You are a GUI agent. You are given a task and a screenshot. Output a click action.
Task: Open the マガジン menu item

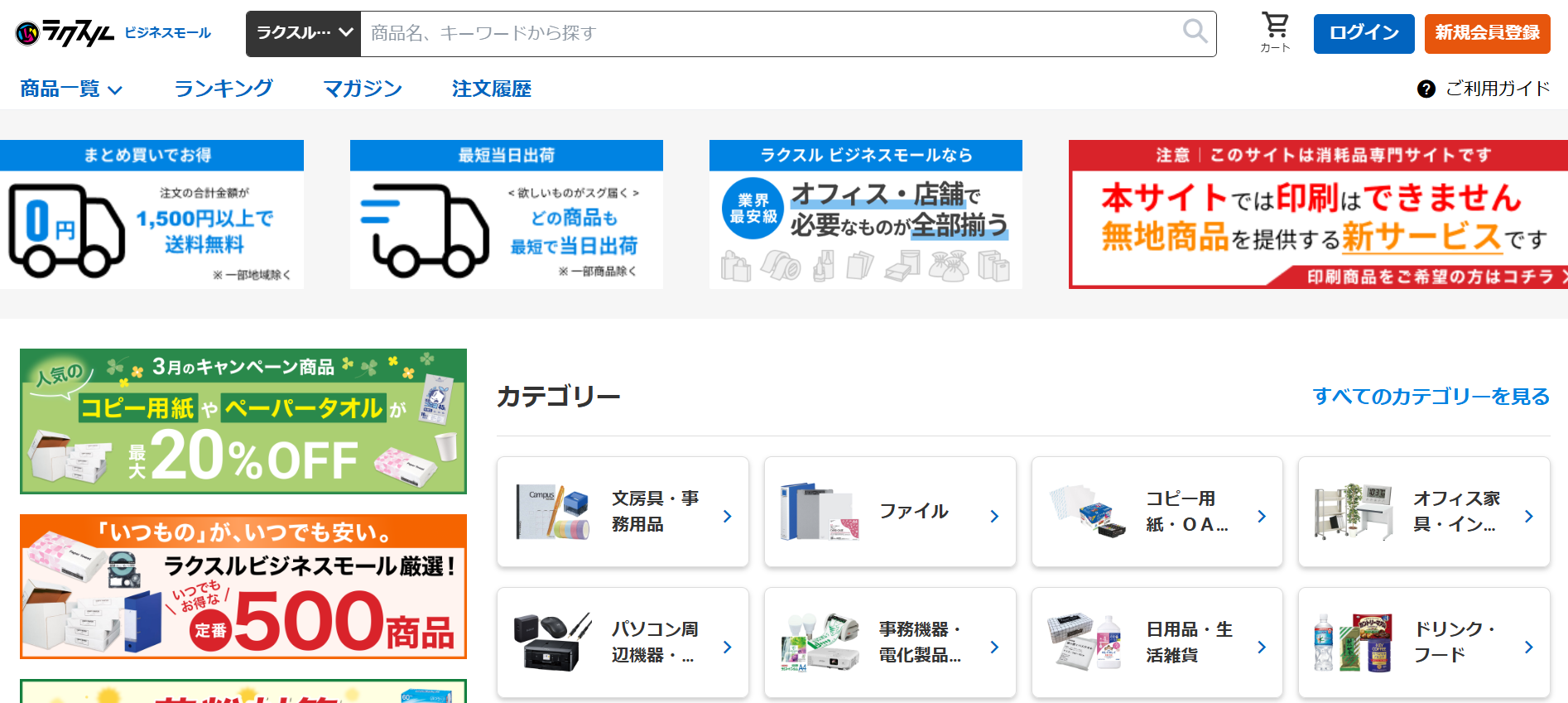[x=363, y=89]
